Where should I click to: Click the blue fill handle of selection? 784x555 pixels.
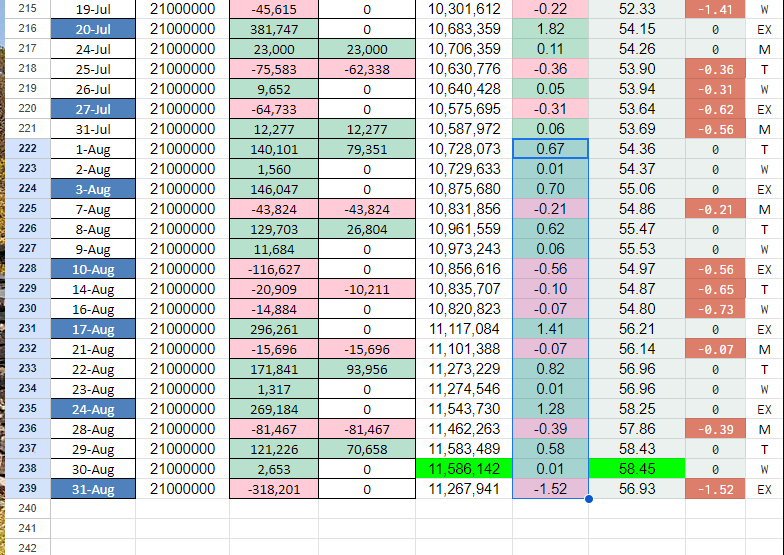[589, 498]
